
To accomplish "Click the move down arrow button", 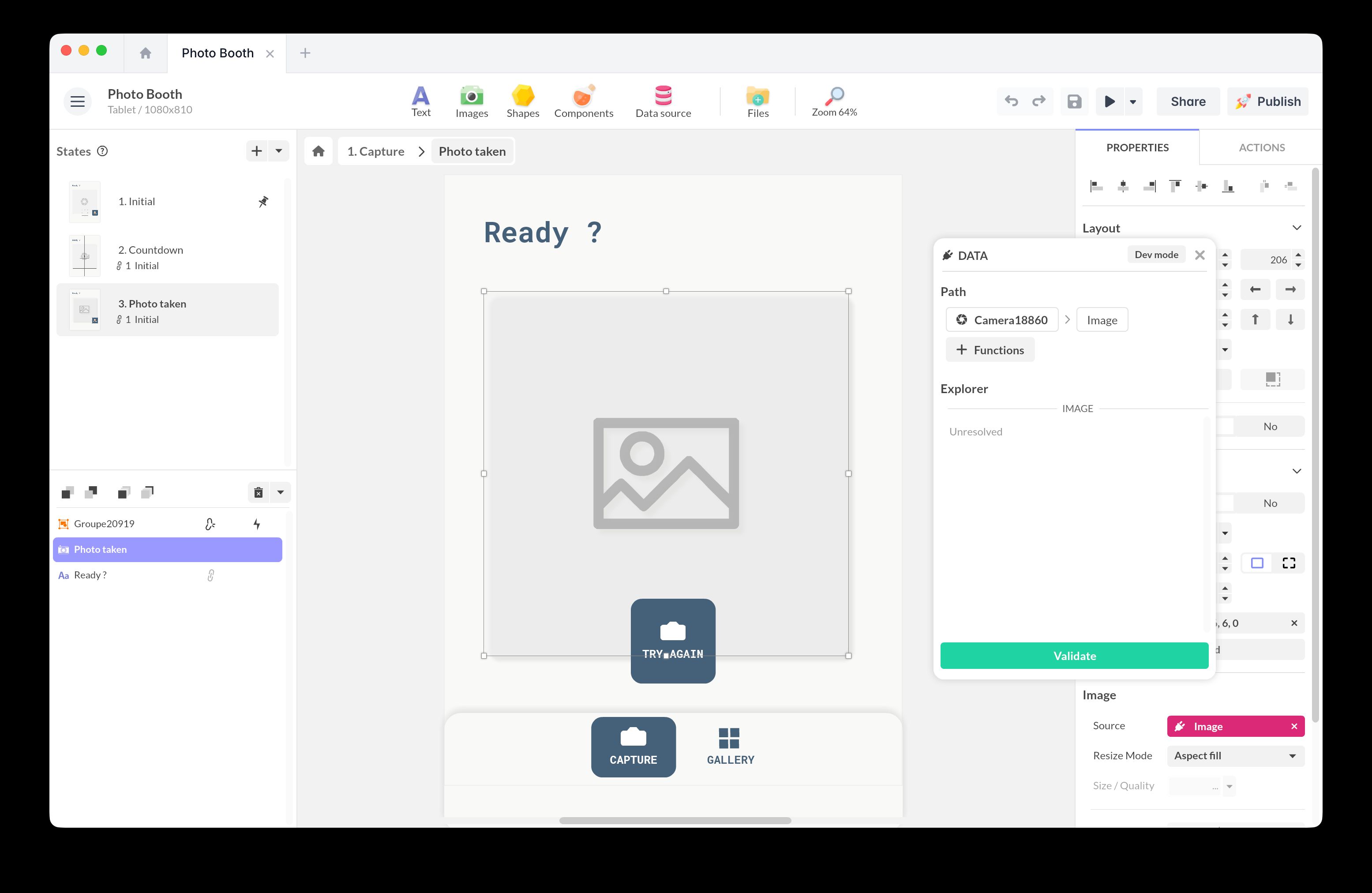I will click(1291, 319).
